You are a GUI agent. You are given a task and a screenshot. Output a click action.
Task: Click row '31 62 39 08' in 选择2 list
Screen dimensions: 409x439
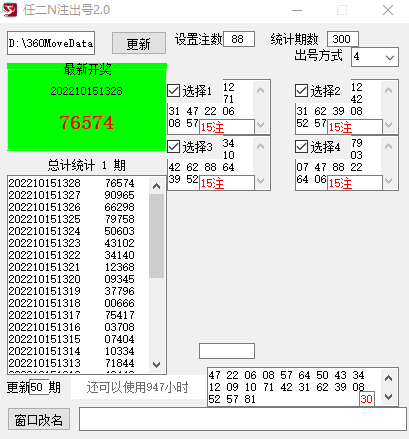[x=329, y=111]
